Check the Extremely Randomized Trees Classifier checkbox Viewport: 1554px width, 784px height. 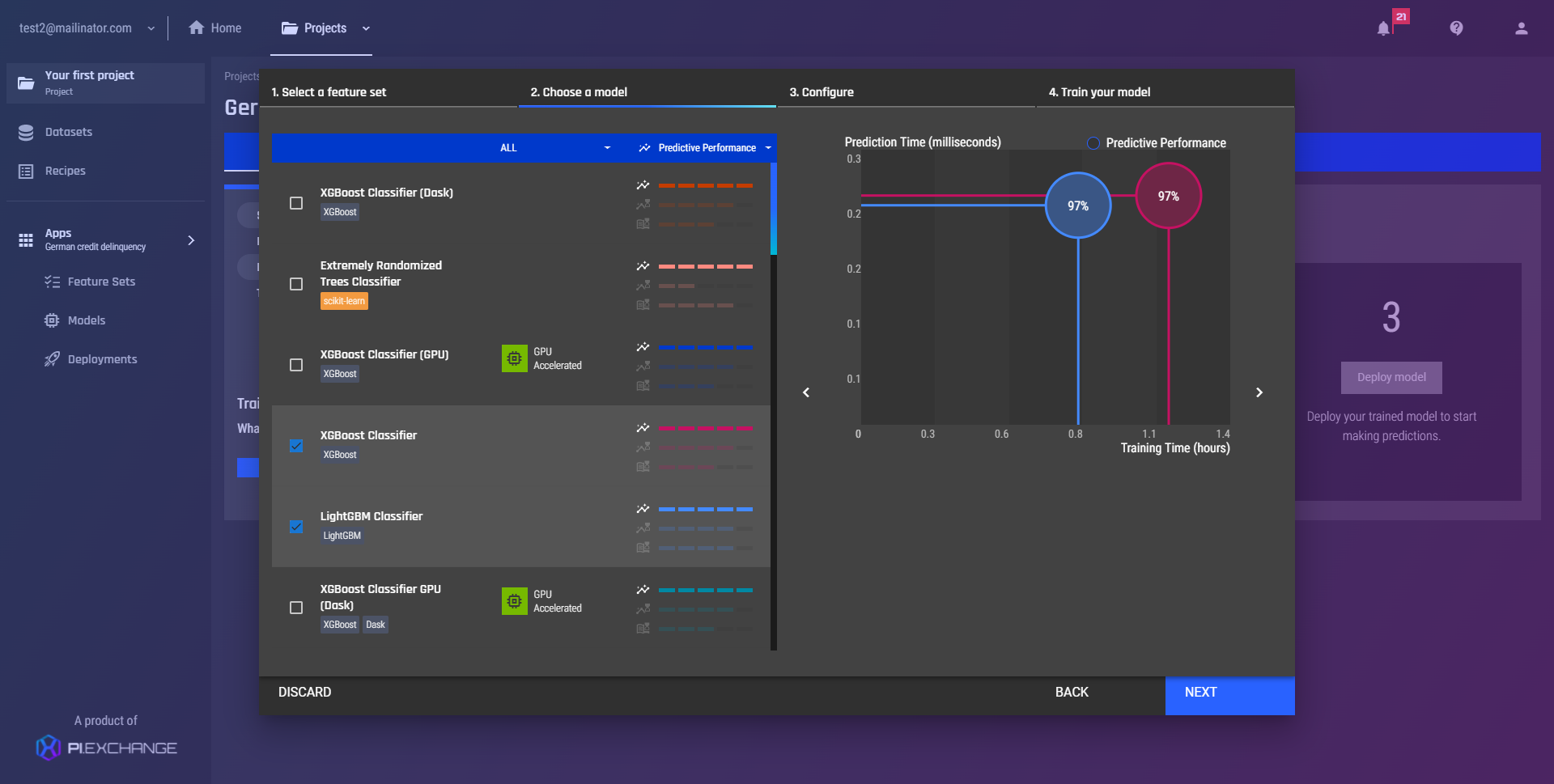click(x=296, y=284)
